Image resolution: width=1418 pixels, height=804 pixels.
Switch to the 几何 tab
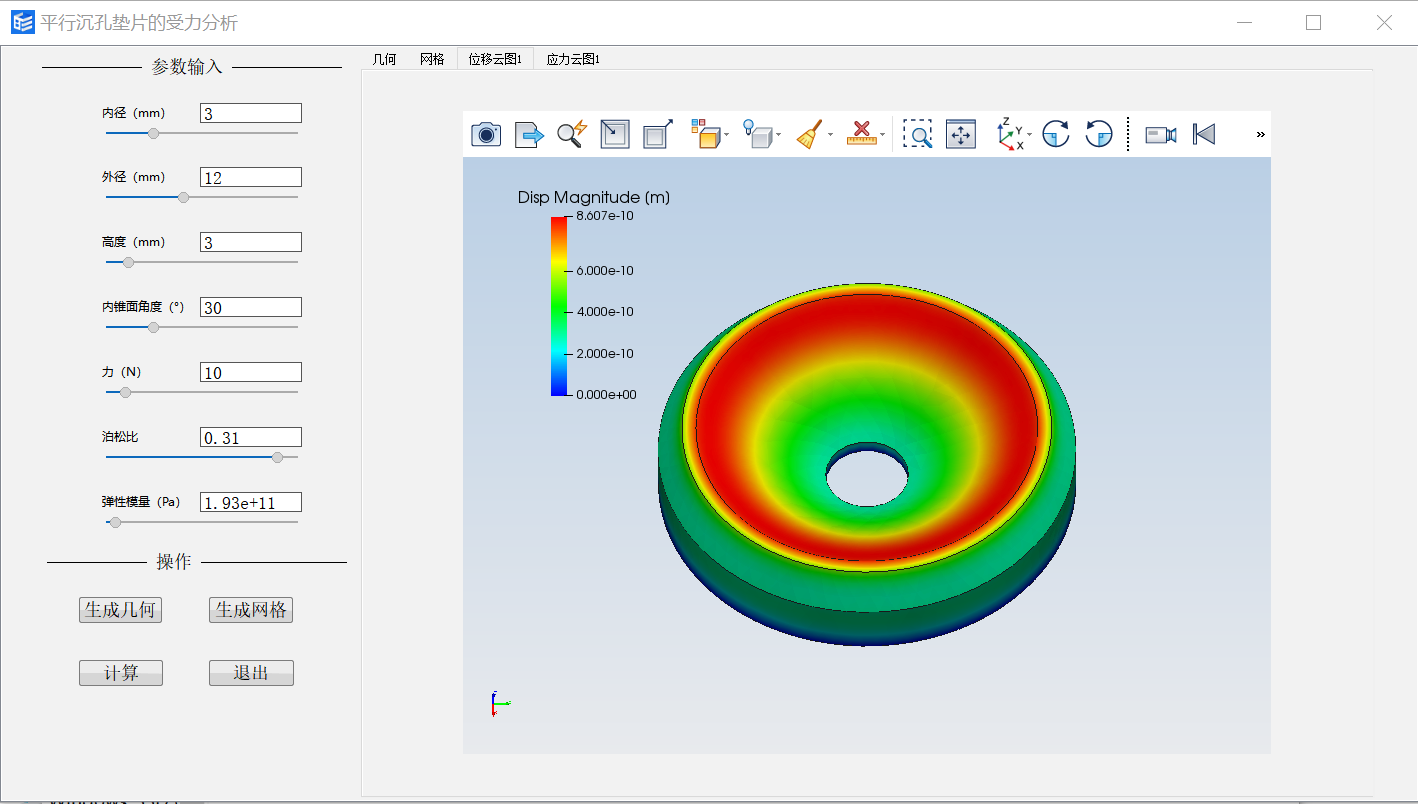[x=384, y=59]
